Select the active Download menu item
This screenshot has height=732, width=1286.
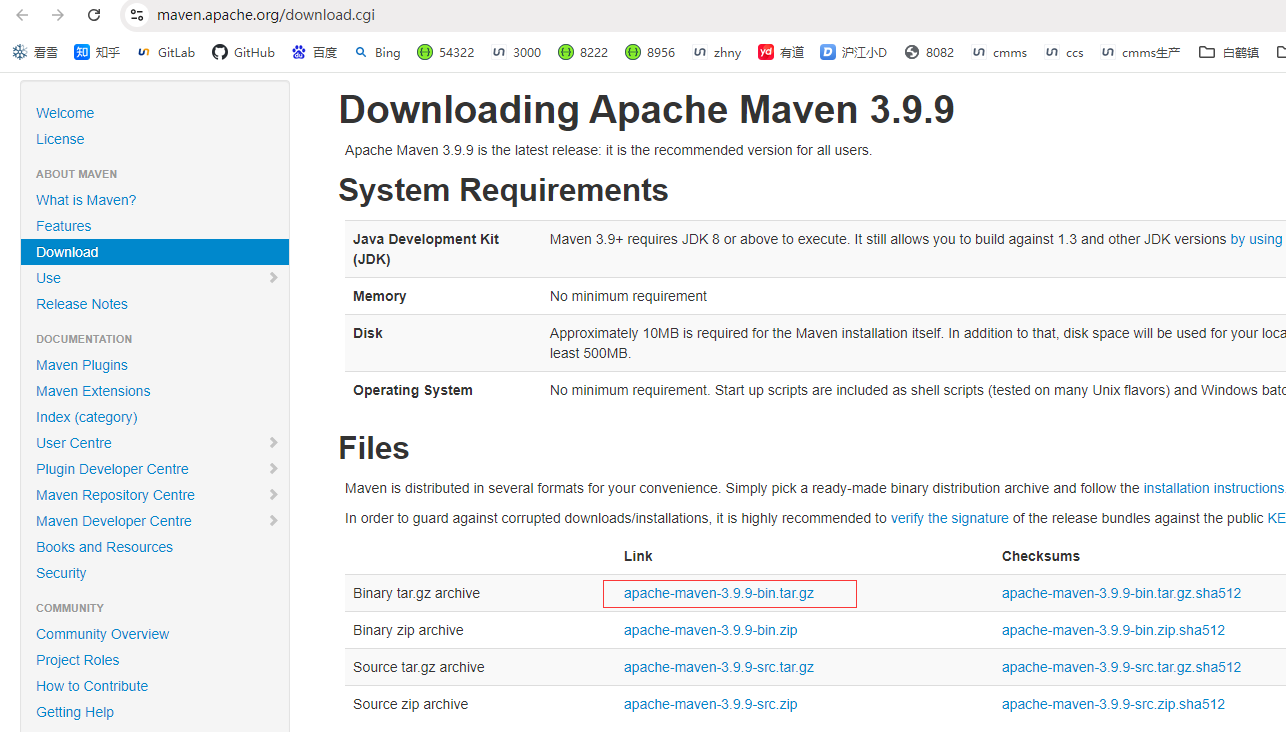click(x=155, y=252)
